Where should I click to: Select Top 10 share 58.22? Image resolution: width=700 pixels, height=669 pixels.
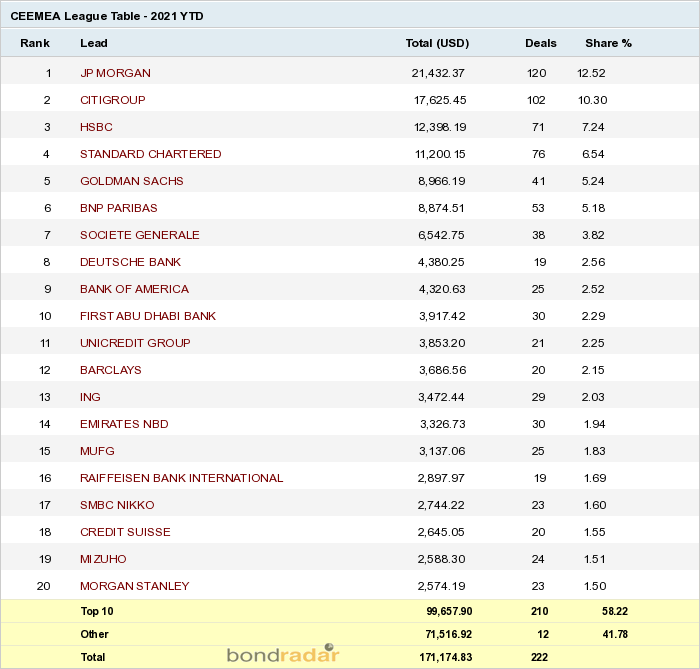(615, 611)
